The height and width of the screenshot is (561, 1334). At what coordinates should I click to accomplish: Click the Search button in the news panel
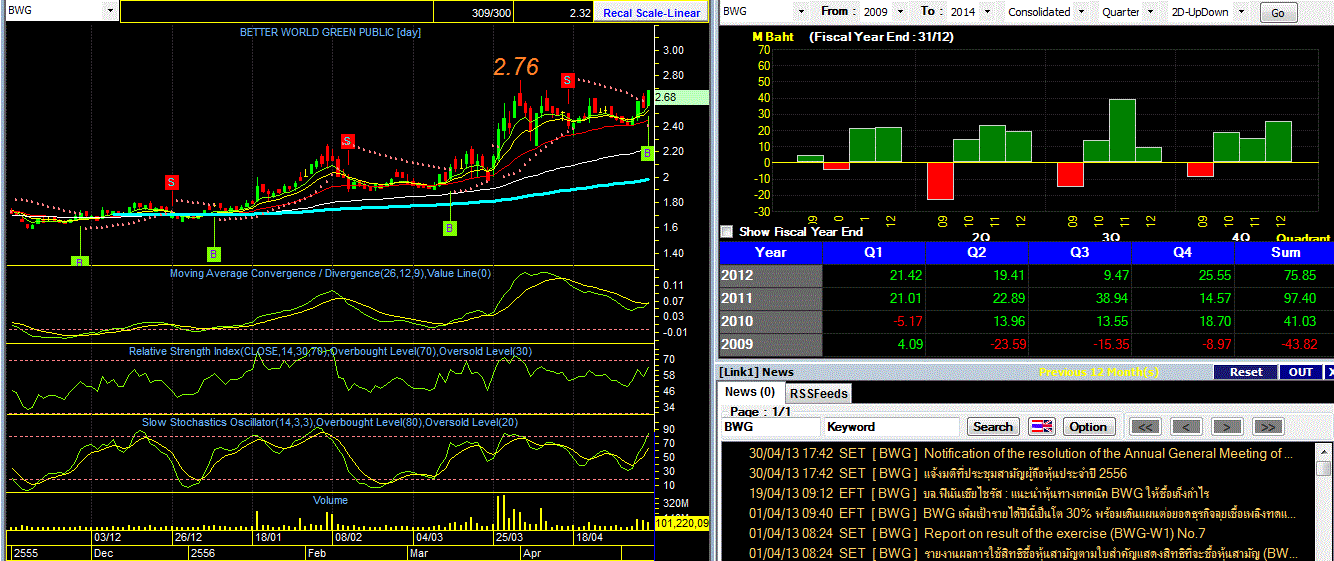993,426
